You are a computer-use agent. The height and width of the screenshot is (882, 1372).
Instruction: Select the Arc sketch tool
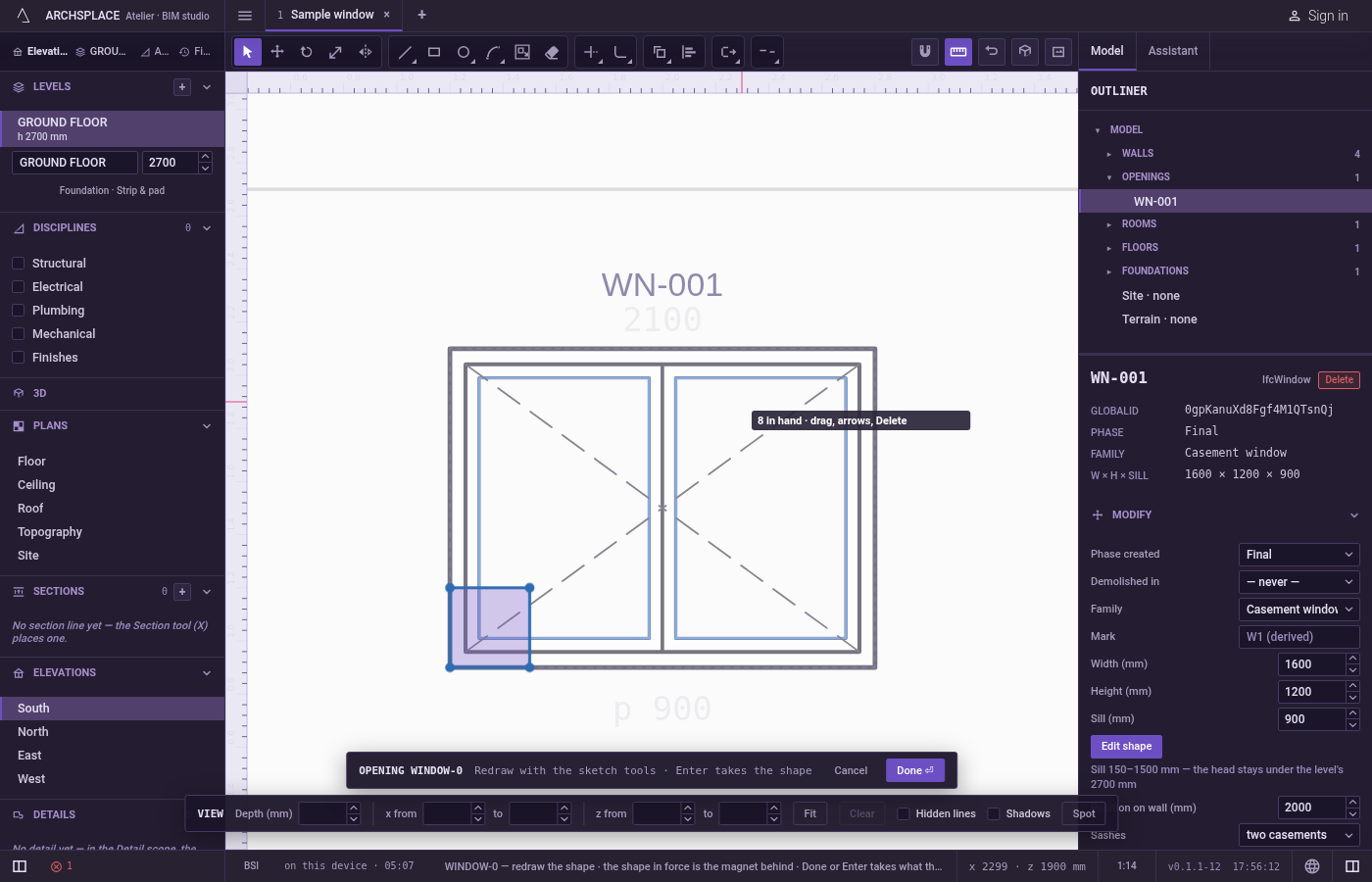pyautogui.click(x=493, y=52)
